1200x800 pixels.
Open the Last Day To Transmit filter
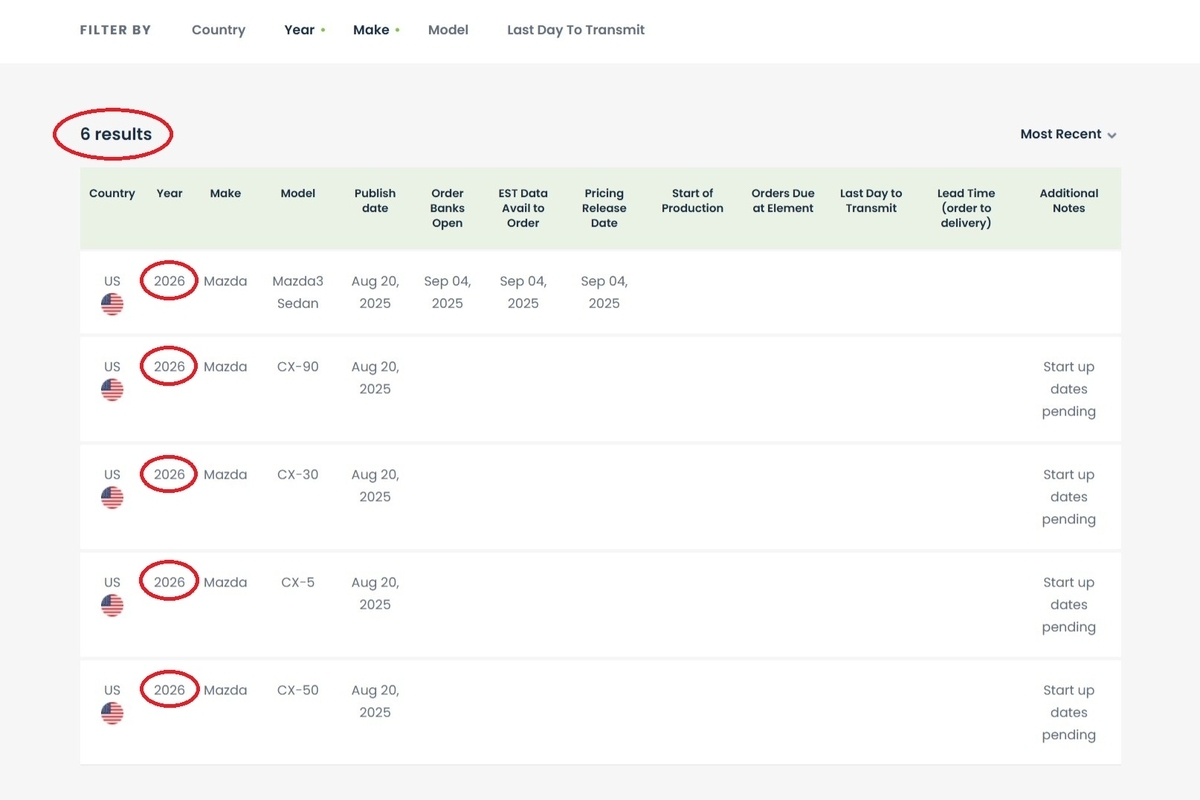point(575,30)
